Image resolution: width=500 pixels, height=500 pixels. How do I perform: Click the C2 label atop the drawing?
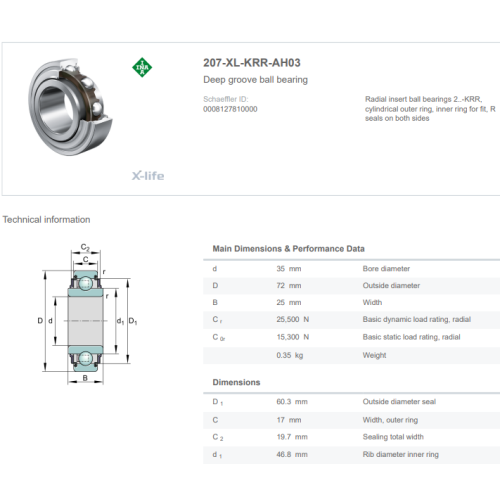[85, 248]
